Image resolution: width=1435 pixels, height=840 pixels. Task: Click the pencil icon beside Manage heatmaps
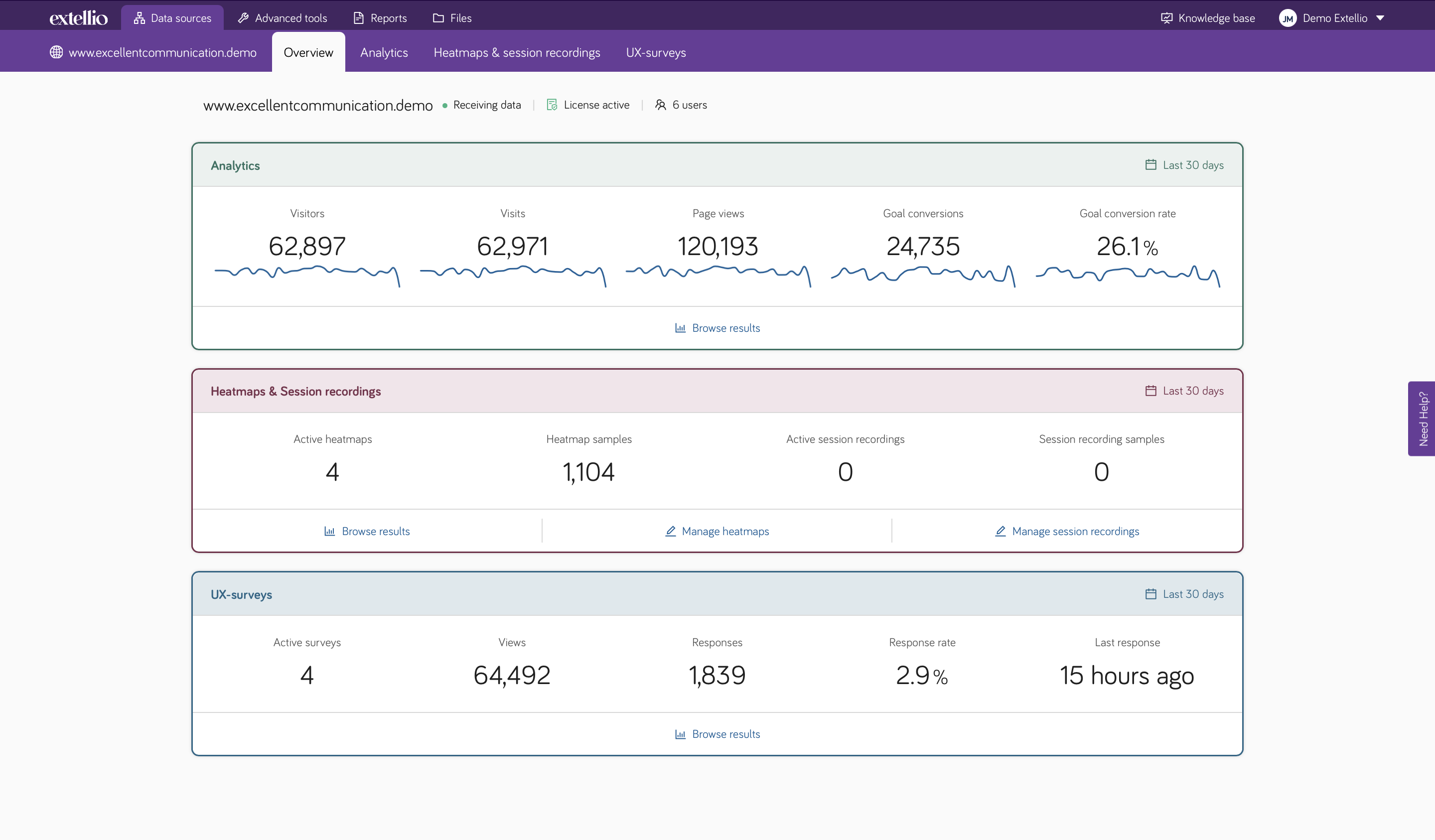pyautogui.click(x=669, y=531)
